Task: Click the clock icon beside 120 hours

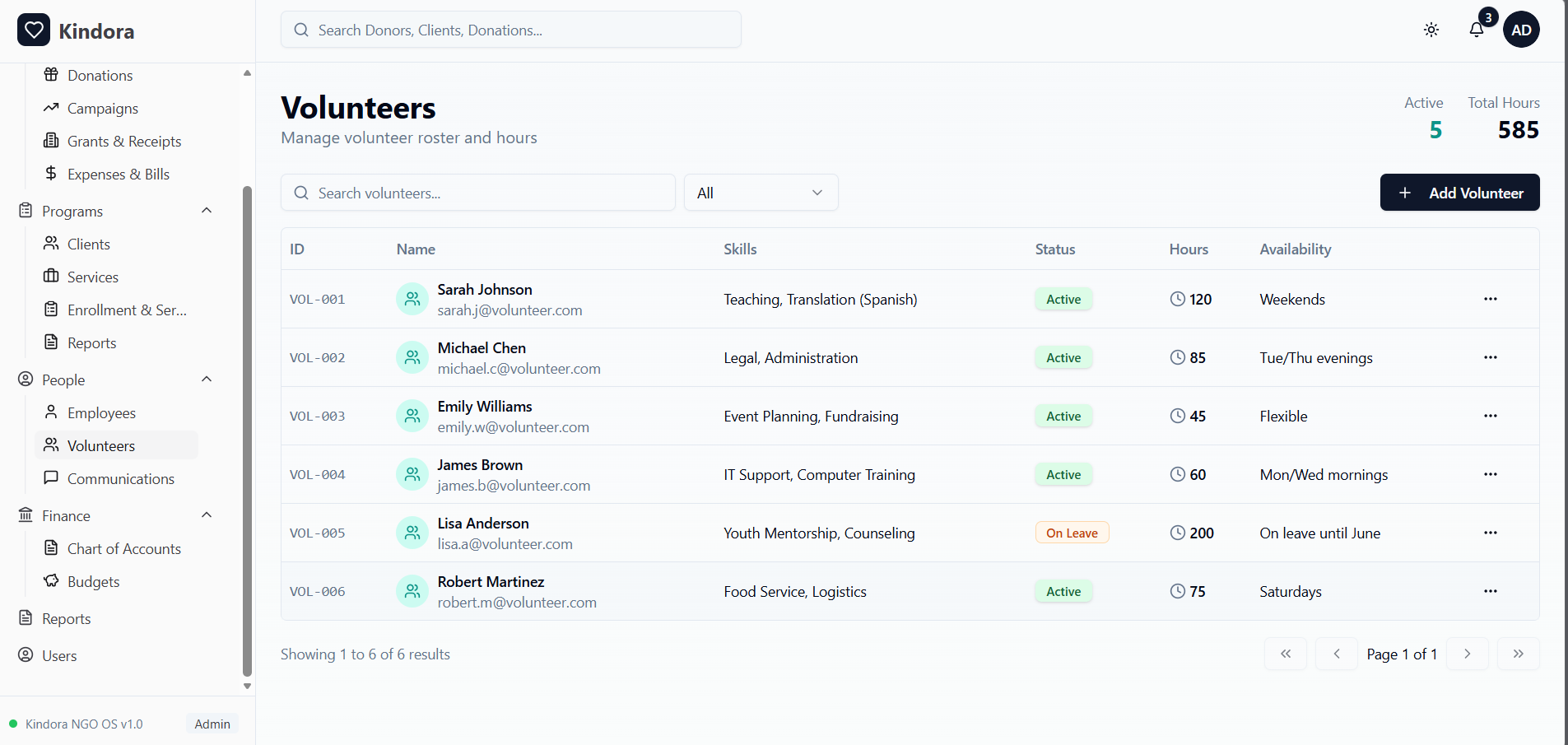Action: point(1178,299)
